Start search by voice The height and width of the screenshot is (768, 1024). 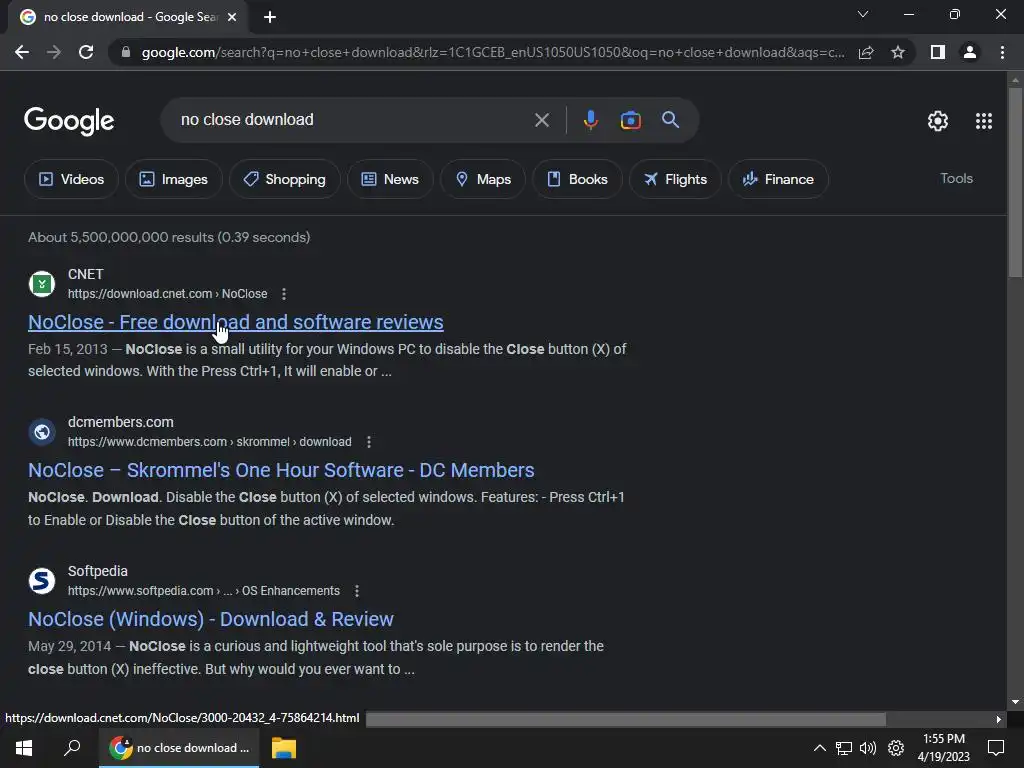tap(590, 120)
